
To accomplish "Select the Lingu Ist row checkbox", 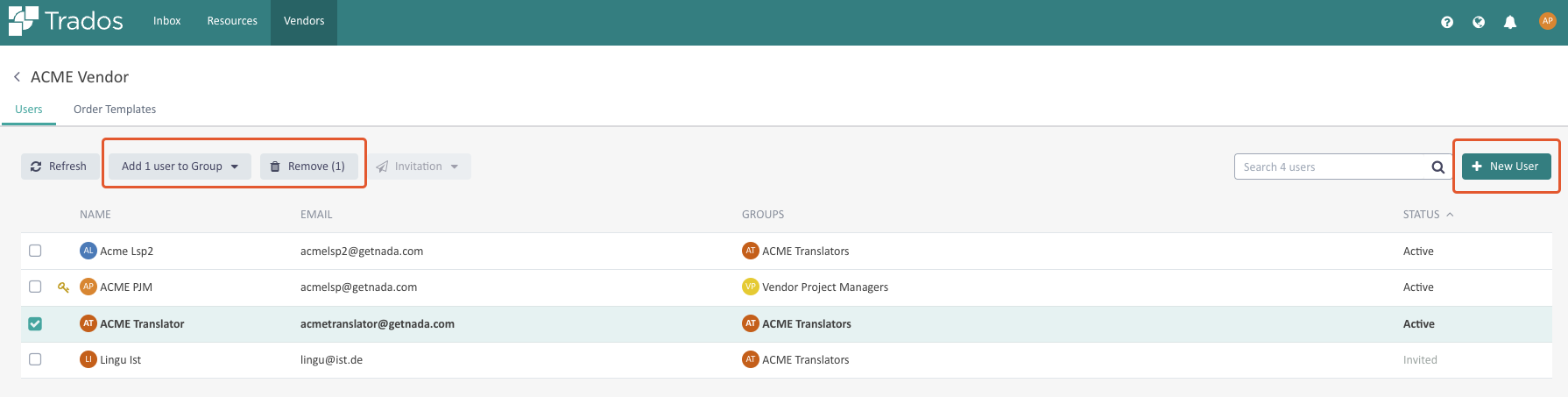I will (35, 359).
